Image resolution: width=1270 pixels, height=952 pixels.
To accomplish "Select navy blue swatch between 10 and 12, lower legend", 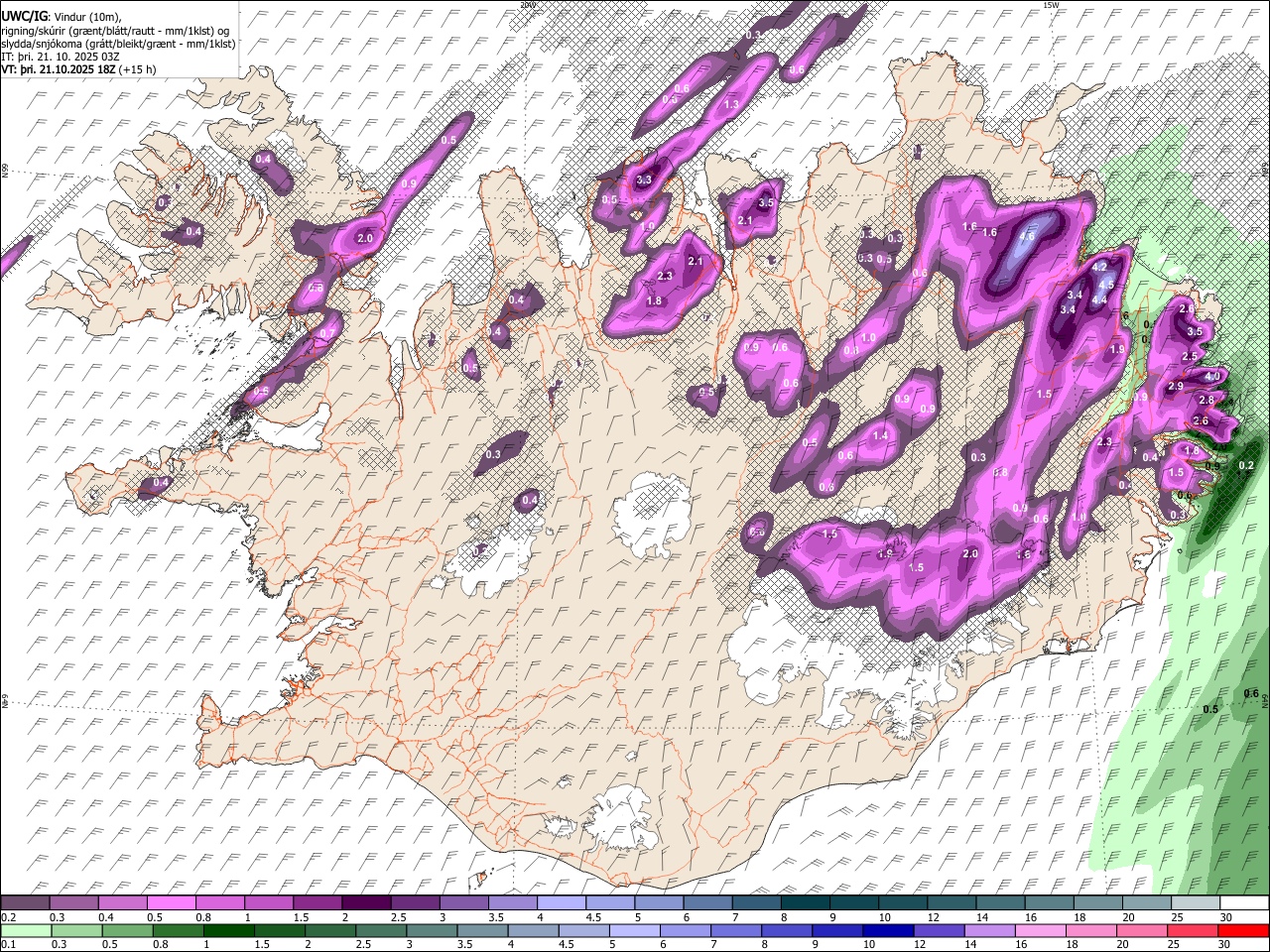I will [x=886, y=931].
